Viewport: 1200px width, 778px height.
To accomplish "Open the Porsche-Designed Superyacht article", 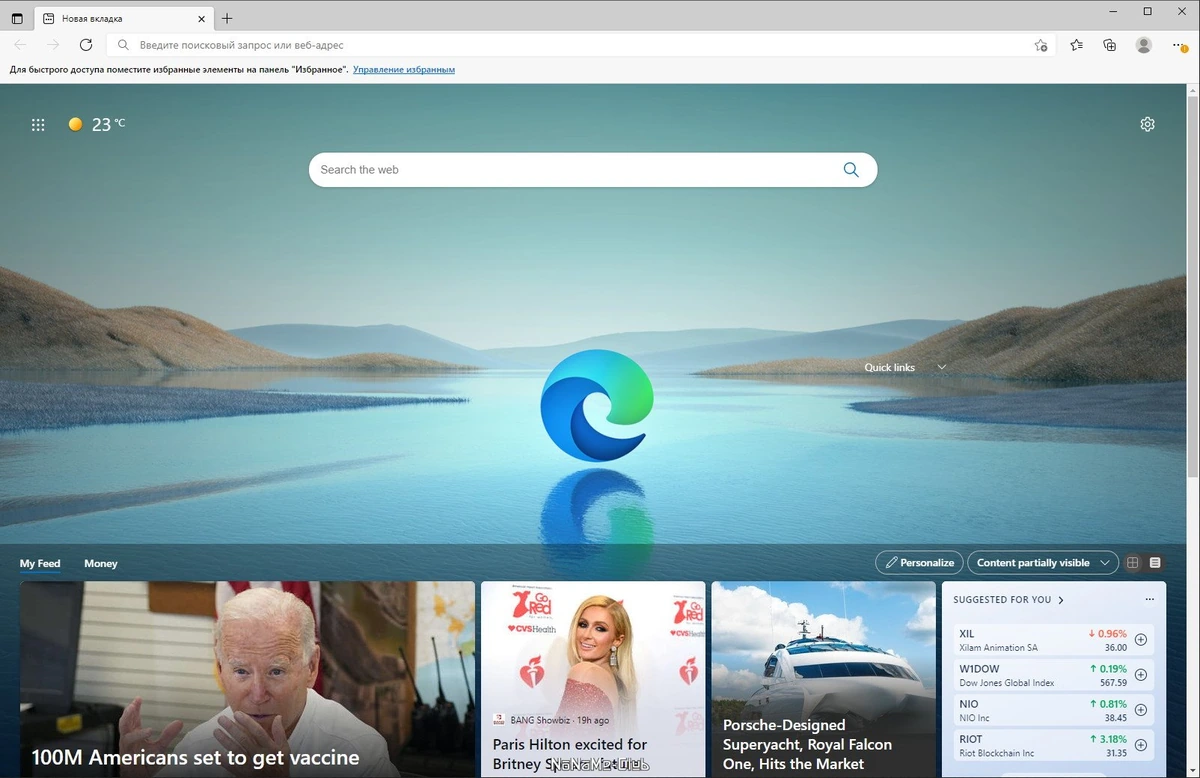I will click(824, 679).
